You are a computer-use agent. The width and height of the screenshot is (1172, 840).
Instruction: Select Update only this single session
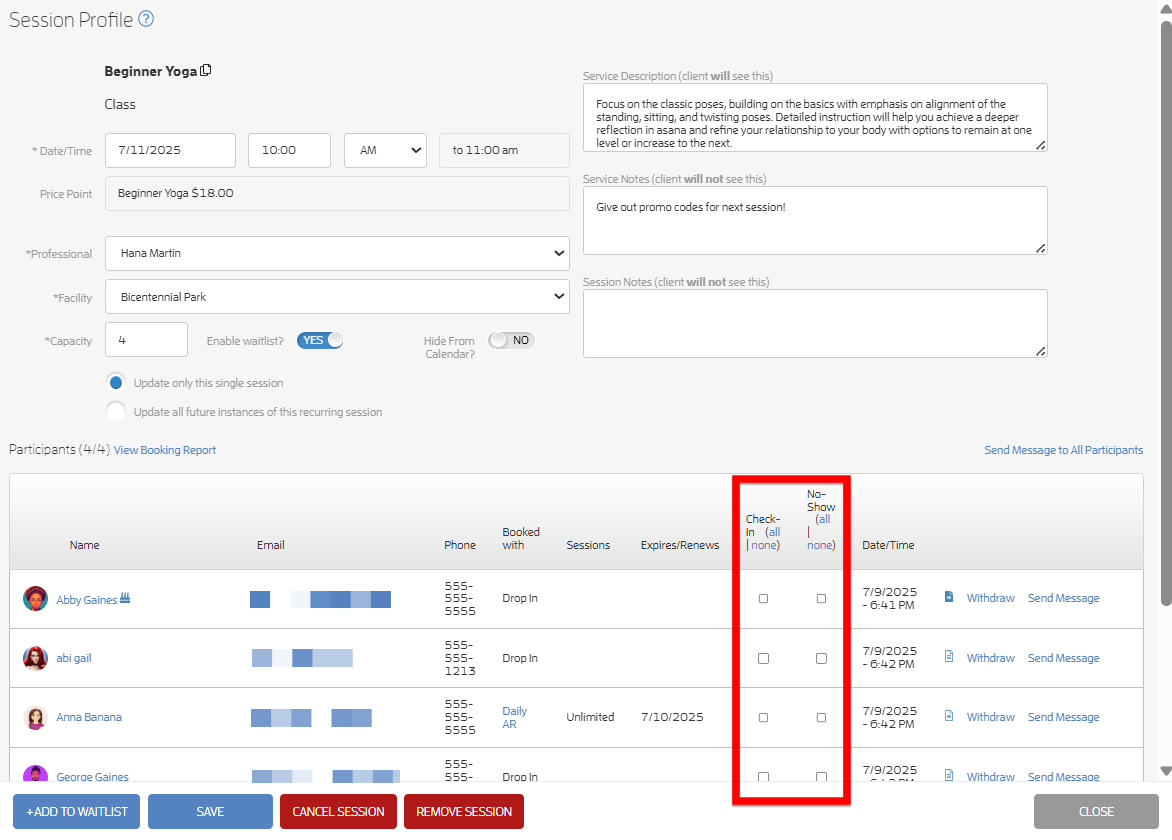click(116, 383)
